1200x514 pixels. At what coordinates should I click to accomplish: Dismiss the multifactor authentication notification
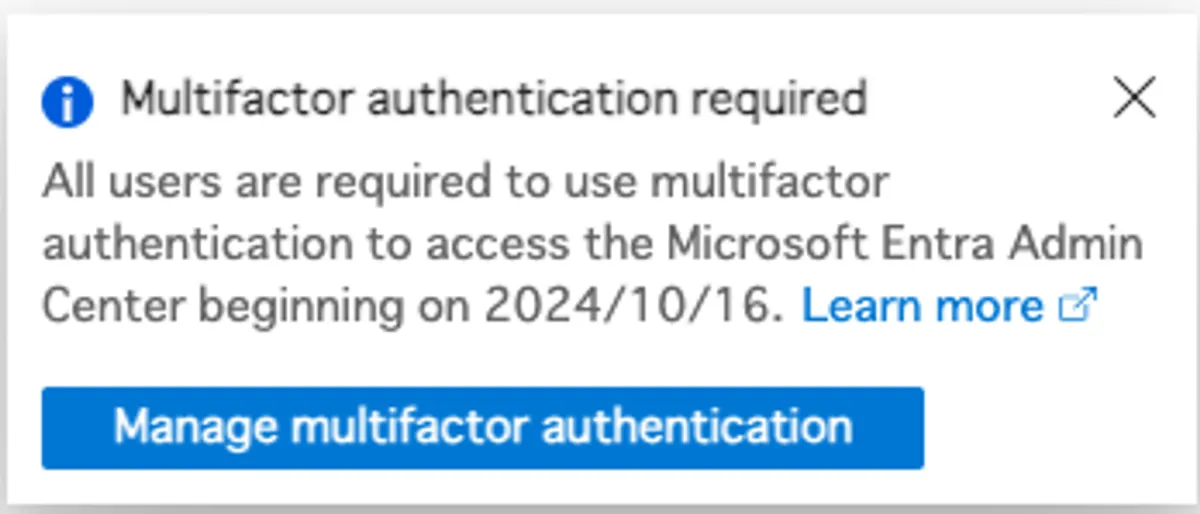click(1134, 99)
